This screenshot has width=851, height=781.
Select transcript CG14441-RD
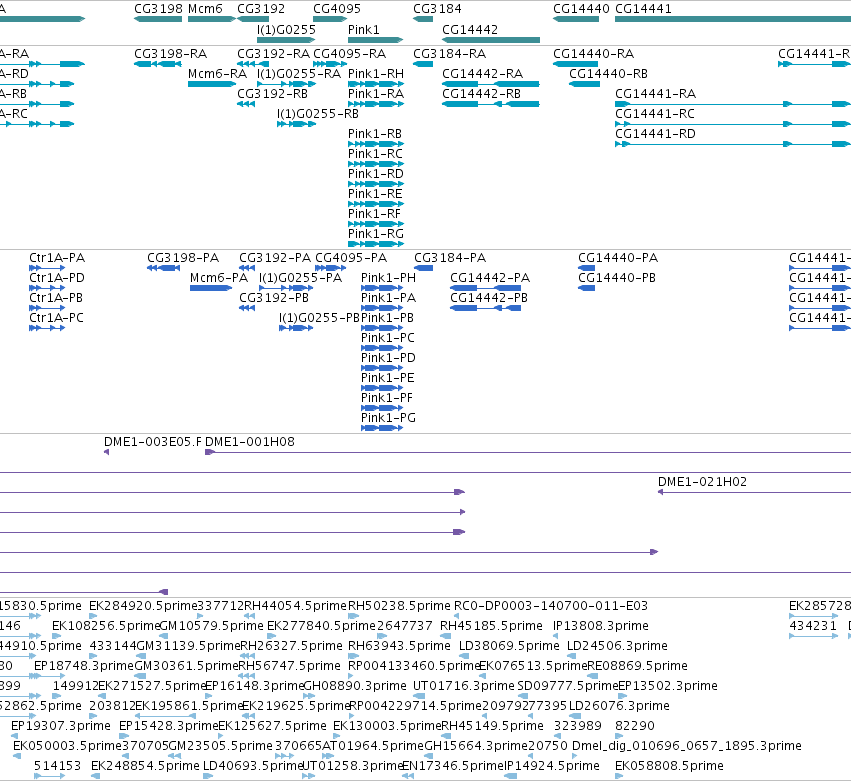733,144
